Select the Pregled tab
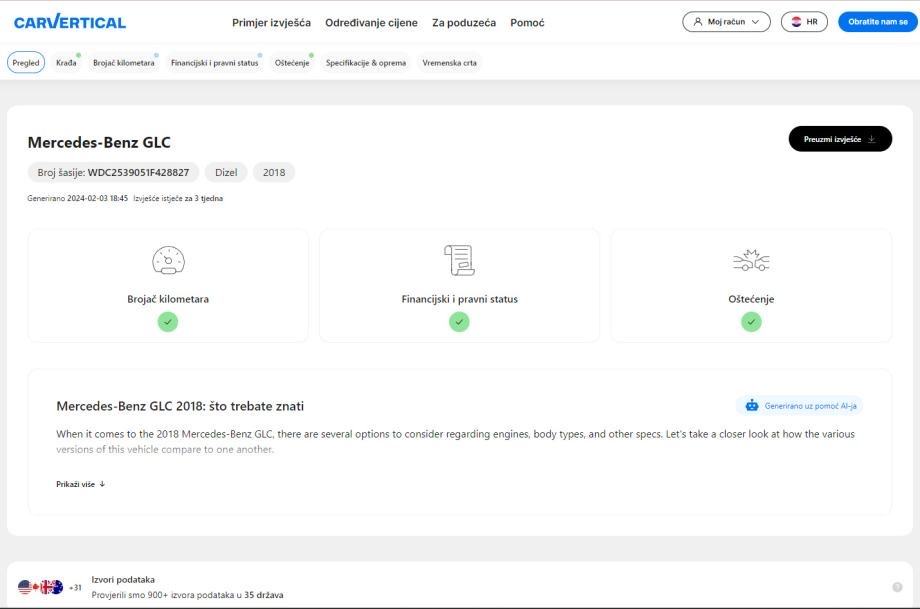This screenshot has width=920, height=609. [x=26, y=63]
